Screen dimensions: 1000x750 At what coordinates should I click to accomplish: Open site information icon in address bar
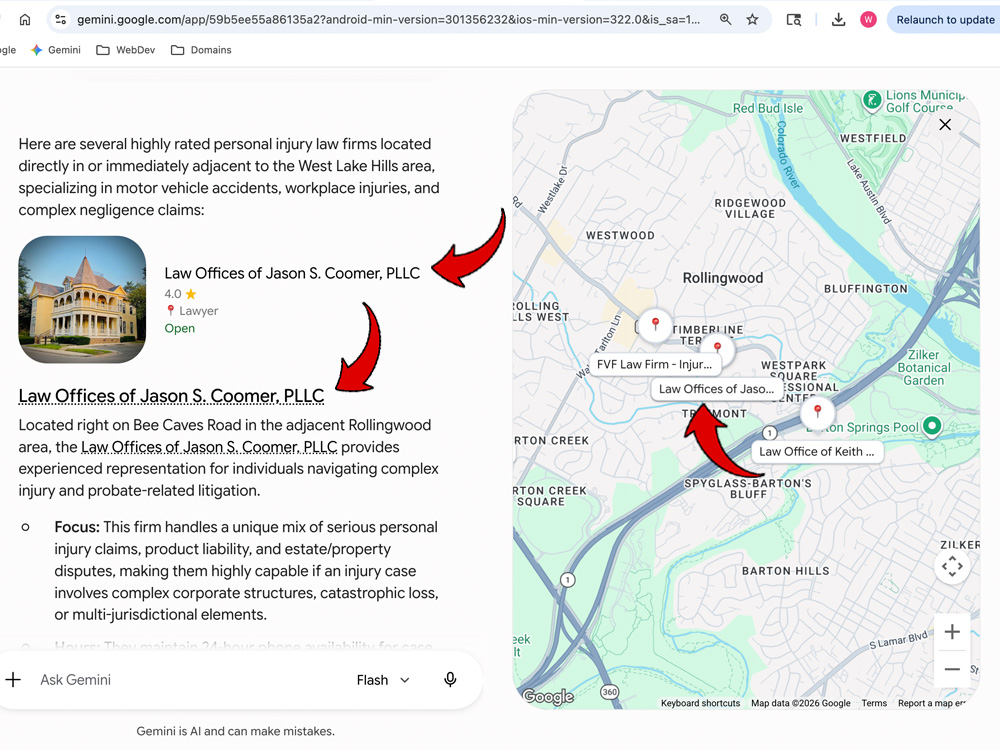point(61,20)
